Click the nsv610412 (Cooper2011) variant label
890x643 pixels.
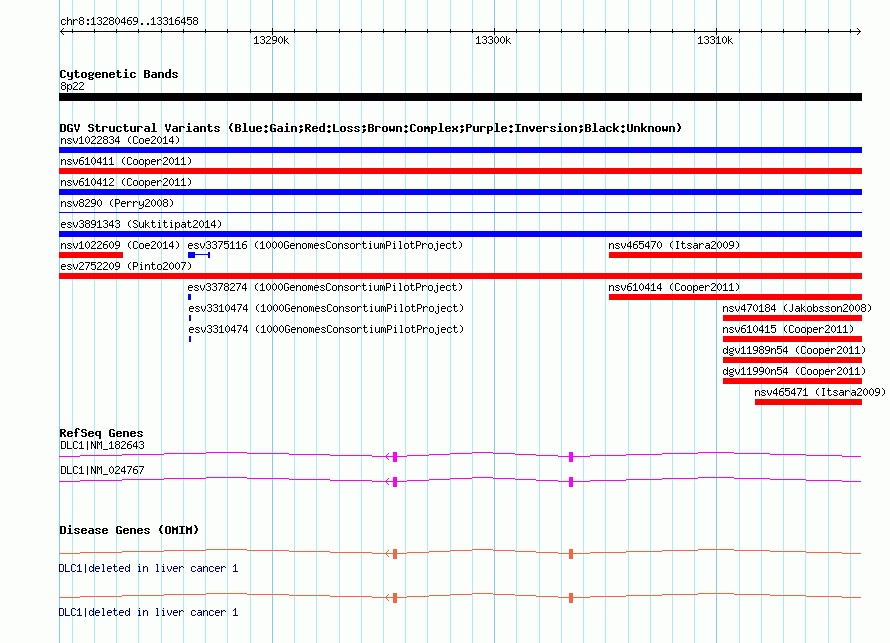tap(126, 182)
